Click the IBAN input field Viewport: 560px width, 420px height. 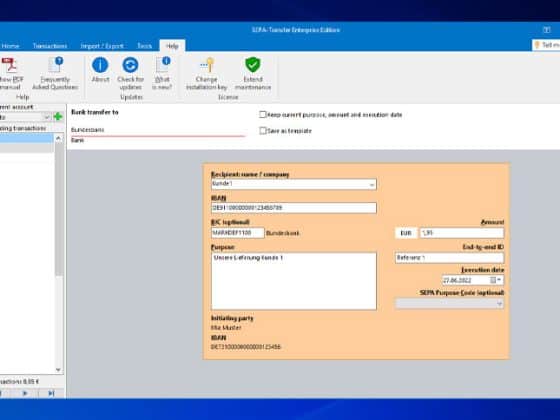click(294, 208)
